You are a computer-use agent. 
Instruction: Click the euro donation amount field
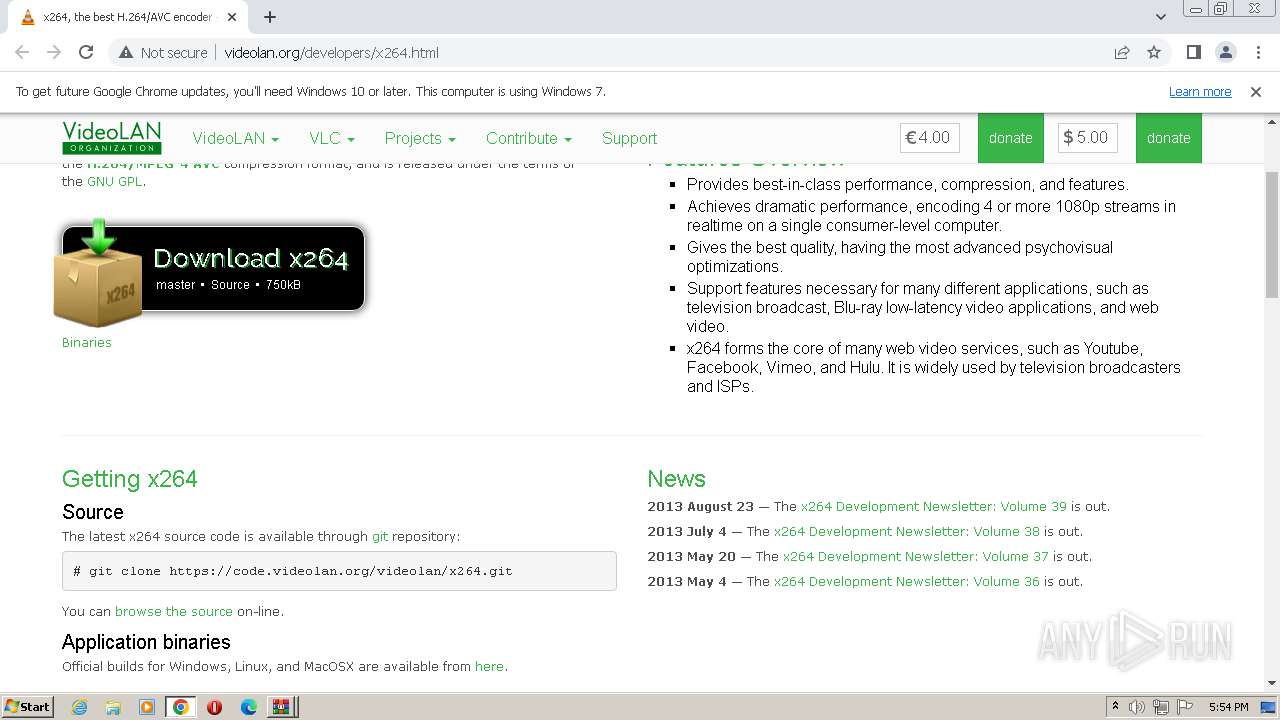930,138
